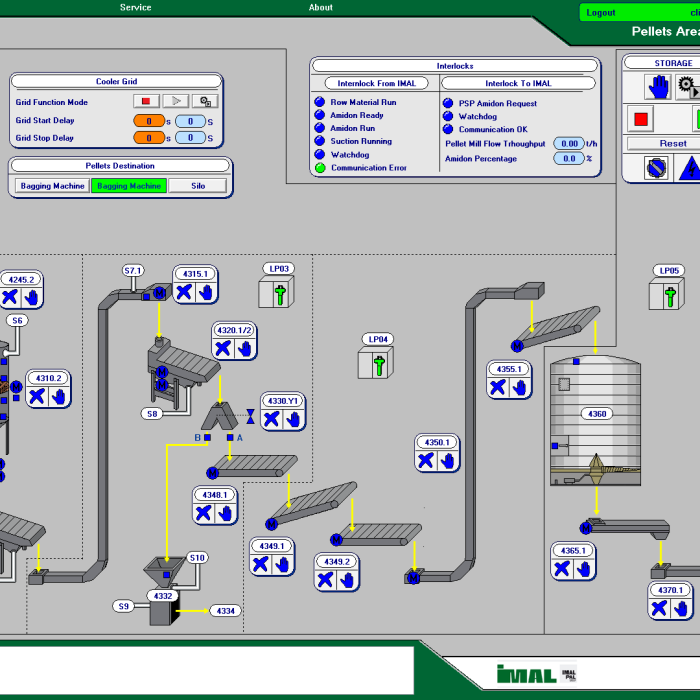
Task: Click the play arrow for Grid Function Mode
Action: tap(176, 101)
